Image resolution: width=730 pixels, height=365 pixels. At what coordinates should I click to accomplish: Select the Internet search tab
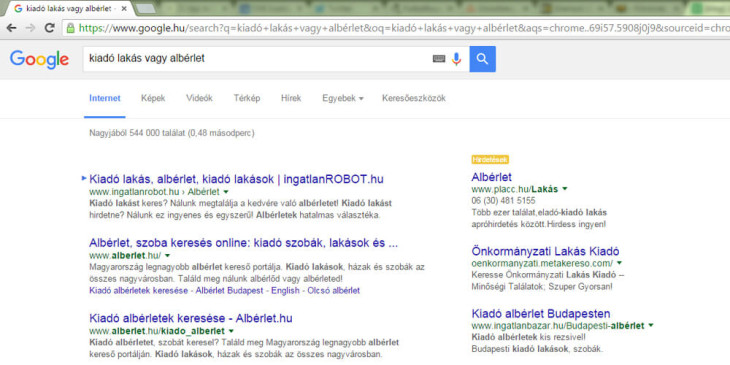105,98
